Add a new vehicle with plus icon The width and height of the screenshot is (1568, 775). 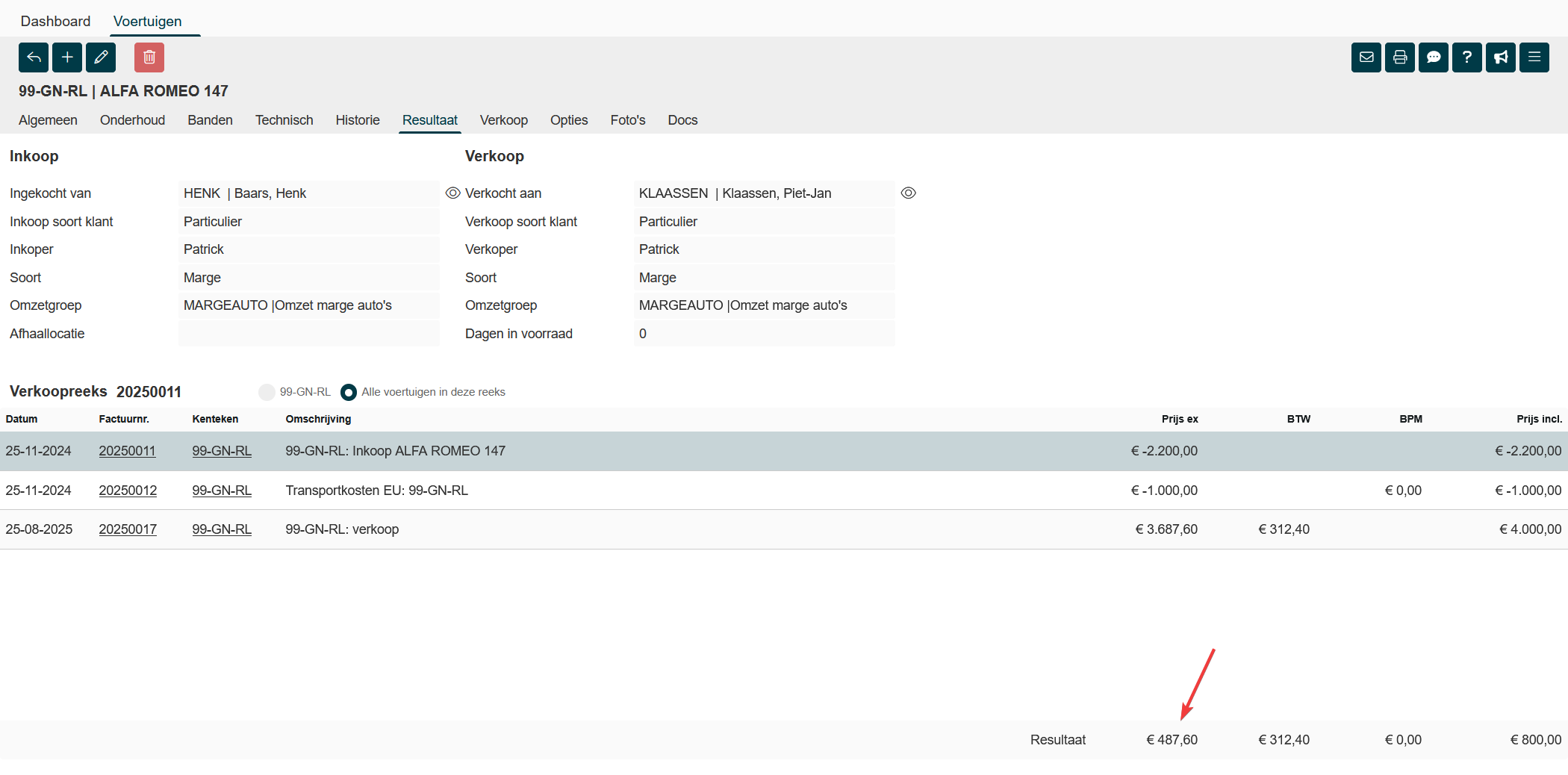[67, 57]
